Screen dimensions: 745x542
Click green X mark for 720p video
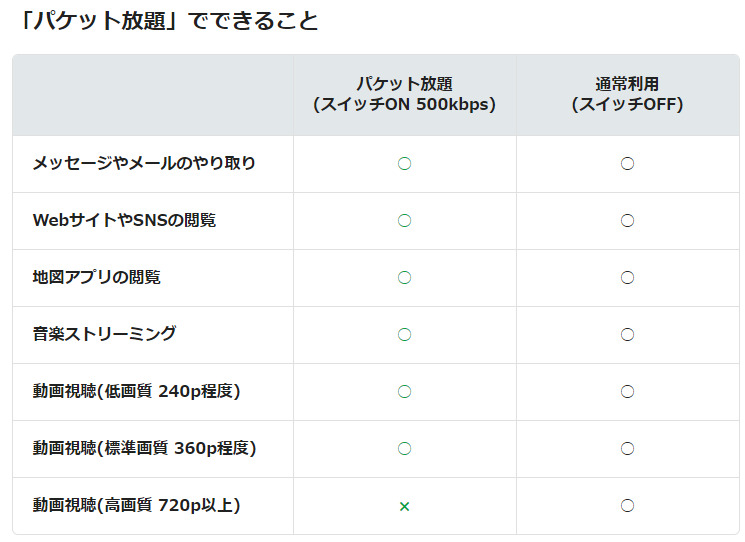click(x=404, y=506)
